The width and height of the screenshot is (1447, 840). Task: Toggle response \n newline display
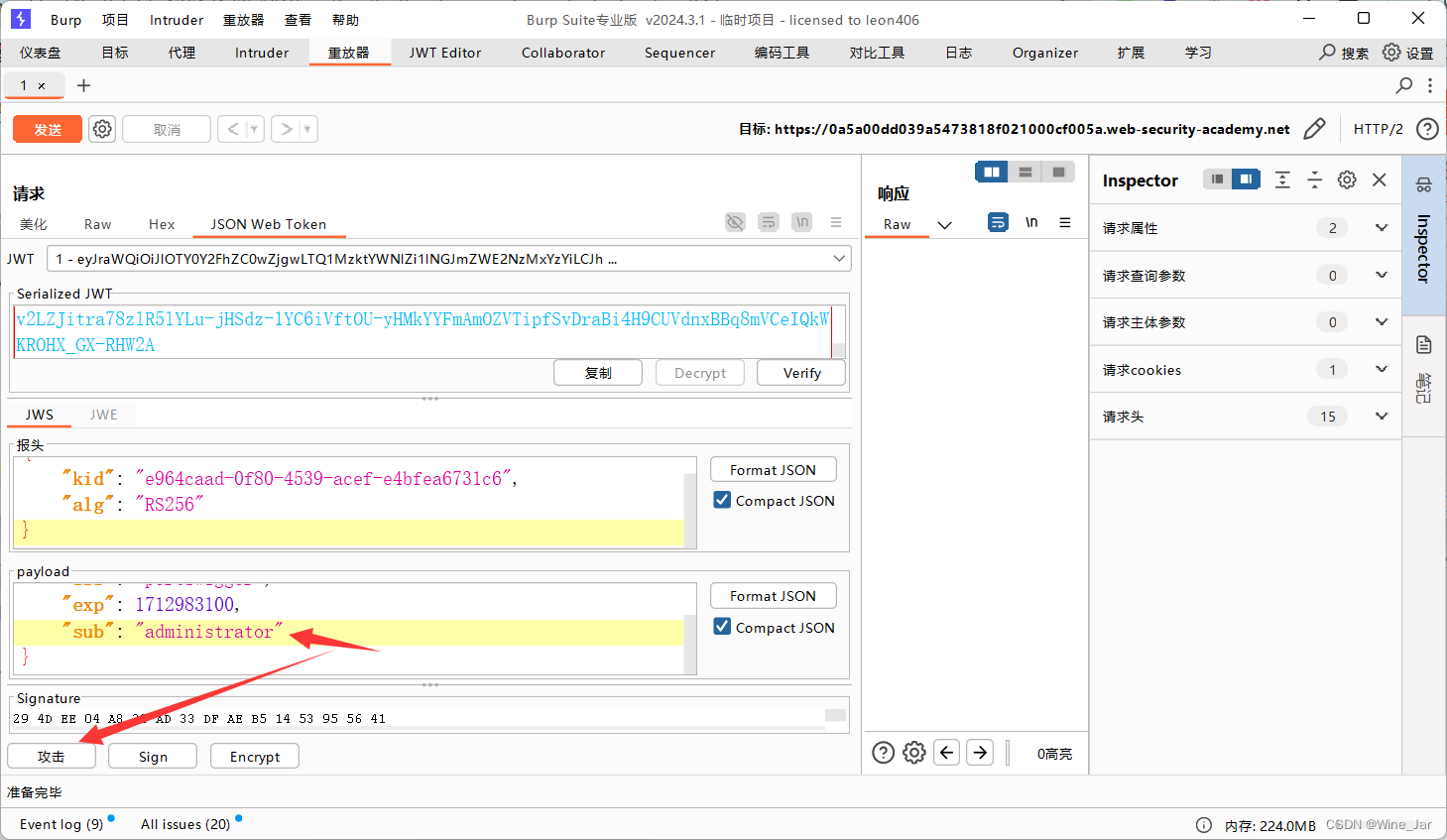click(1031, 222)
